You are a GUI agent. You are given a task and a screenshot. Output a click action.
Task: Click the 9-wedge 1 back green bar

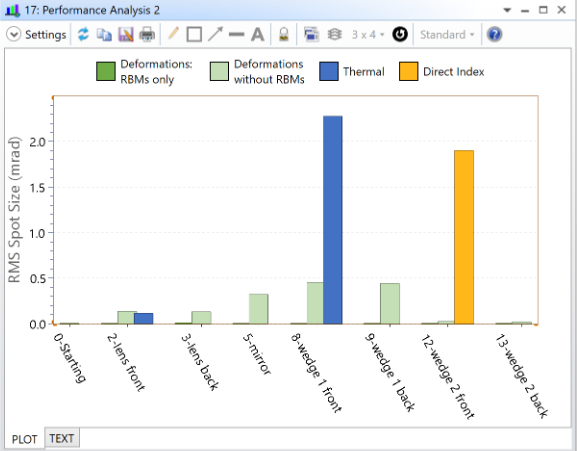[390, 304]
